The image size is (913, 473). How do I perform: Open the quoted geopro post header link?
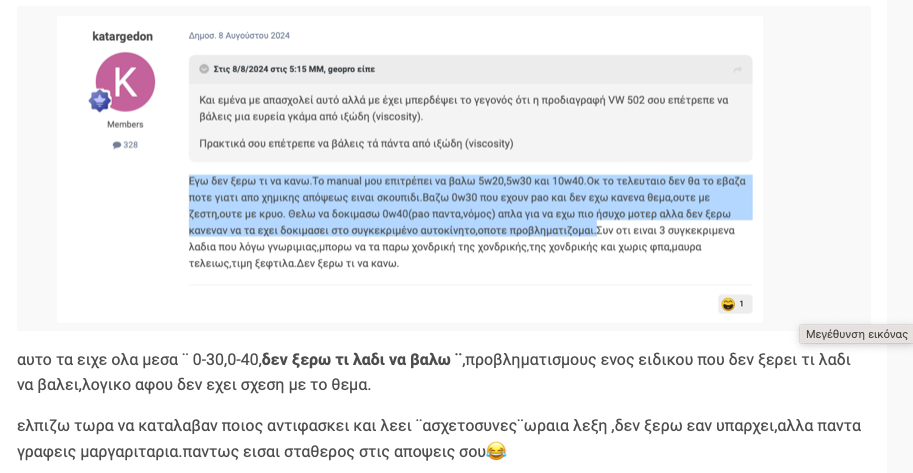click(x=294, y=69)
